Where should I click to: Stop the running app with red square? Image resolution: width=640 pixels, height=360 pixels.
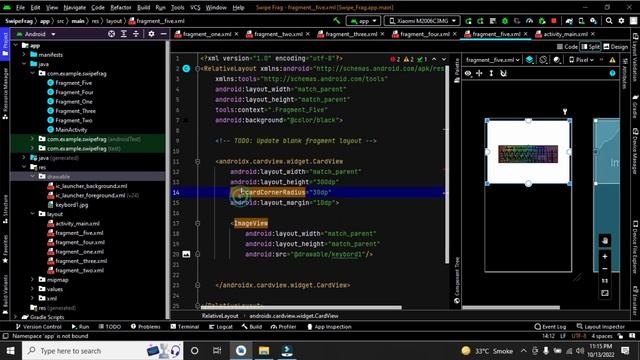(554, 21)
